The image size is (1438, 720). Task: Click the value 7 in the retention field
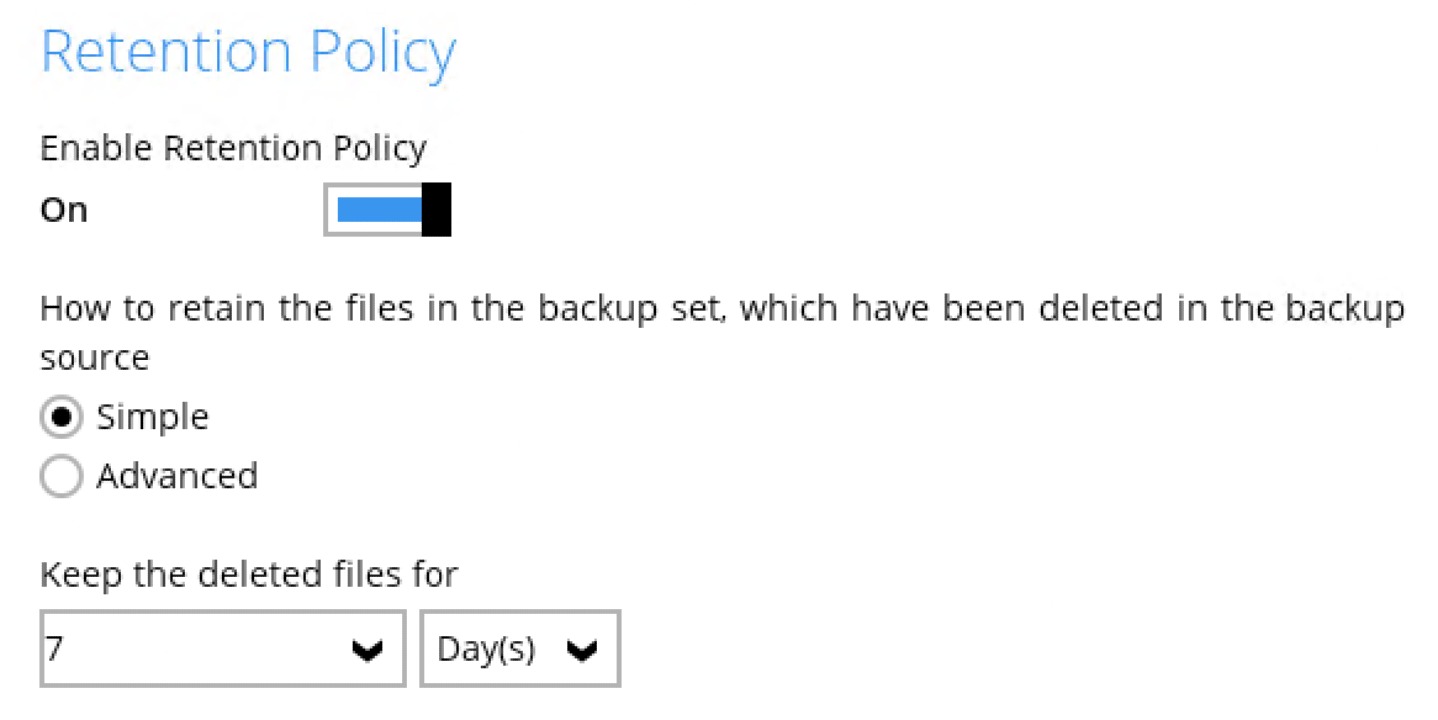(54, 649)
